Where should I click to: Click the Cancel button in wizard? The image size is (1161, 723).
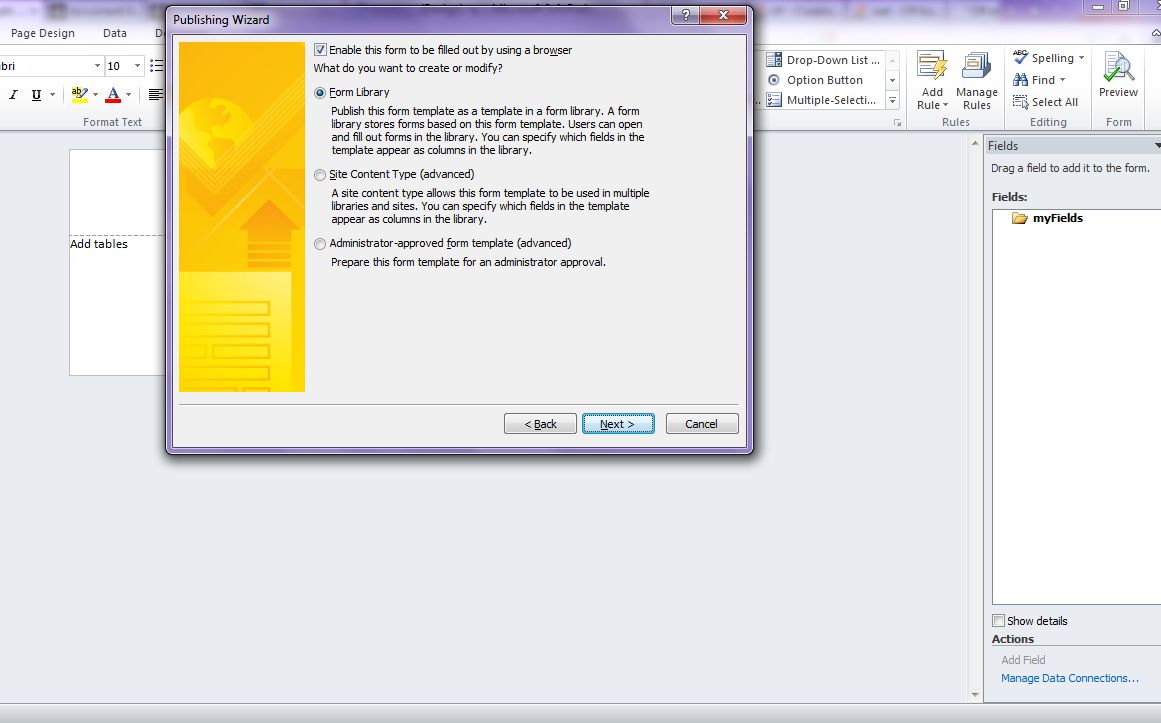pos(701,424)
